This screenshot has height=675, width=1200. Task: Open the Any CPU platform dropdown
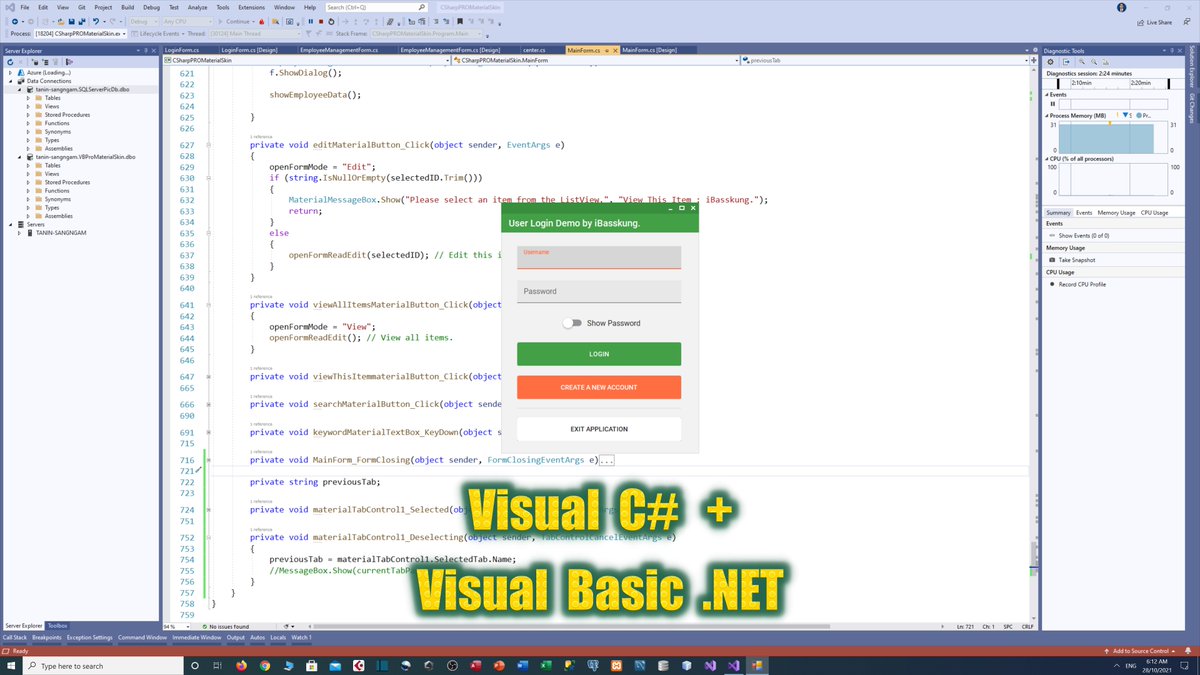pyautogui.click(x=187, y=21)
